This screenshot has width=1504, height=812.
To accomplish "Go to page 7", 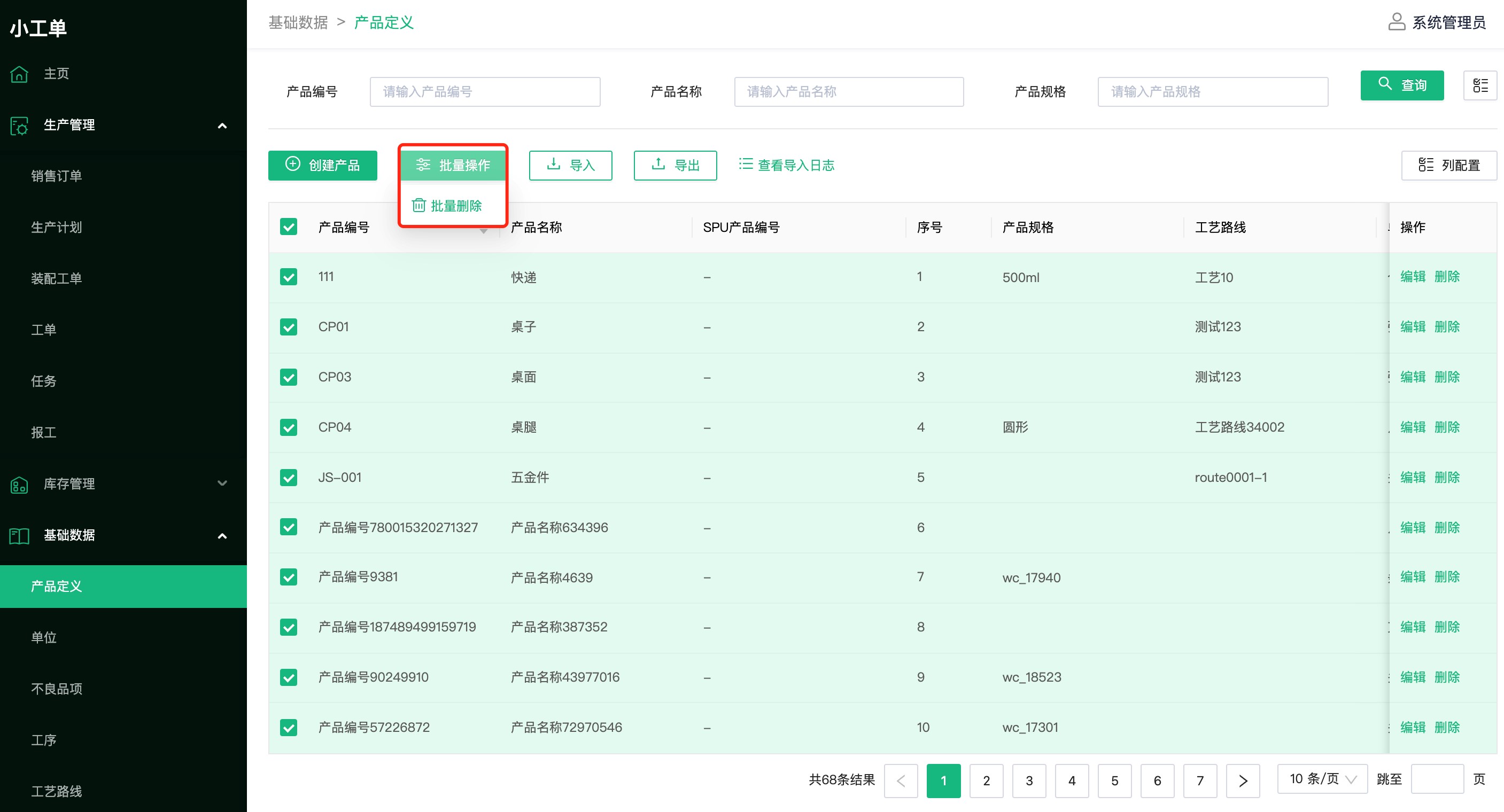I will [x=1200, y=780].
